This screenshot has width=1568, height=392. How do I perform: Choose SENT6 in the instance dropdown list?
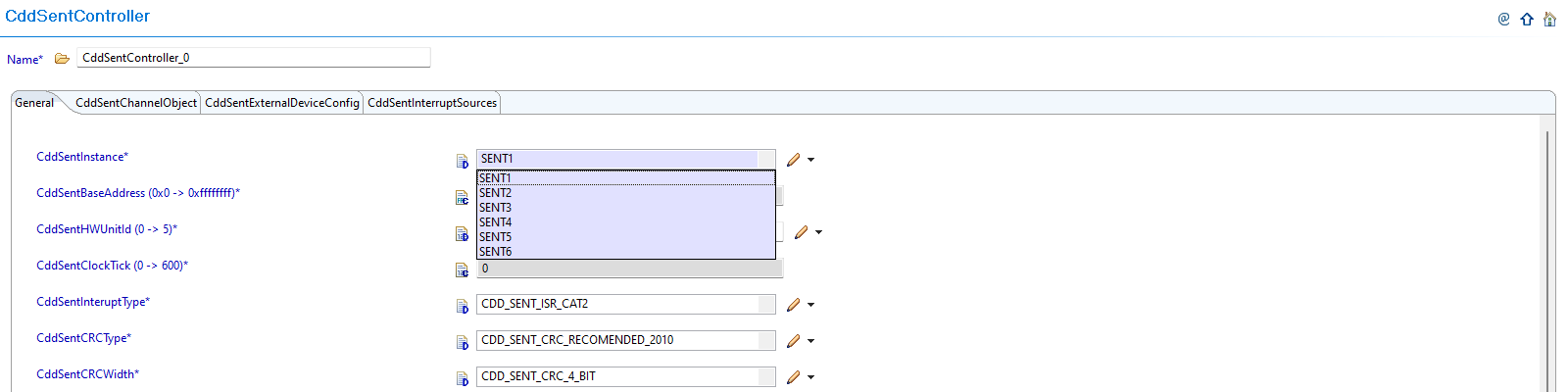496,252
